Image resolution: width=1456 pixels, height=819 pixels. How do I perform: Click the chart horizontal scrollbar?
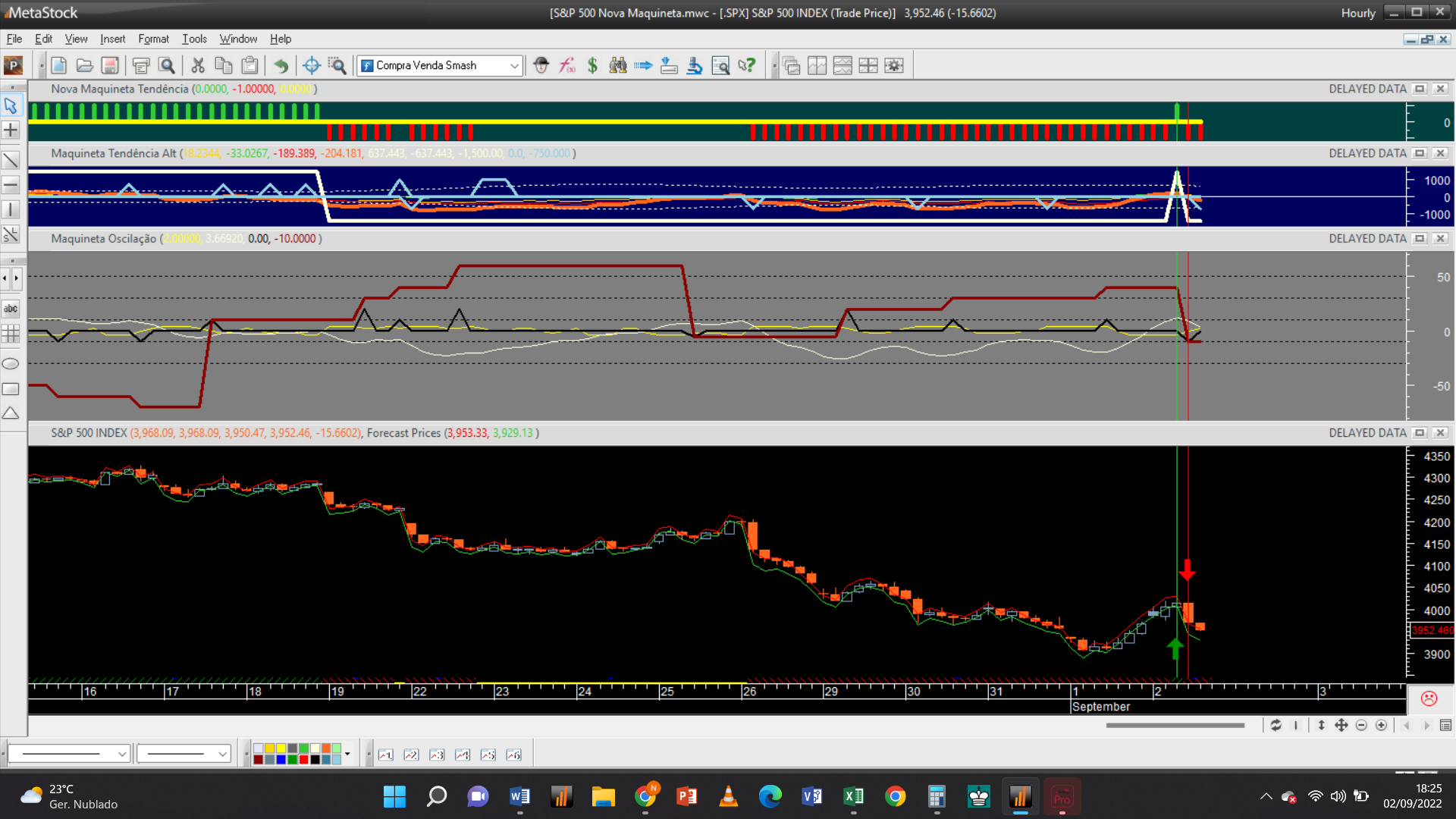click(1174, 726)
